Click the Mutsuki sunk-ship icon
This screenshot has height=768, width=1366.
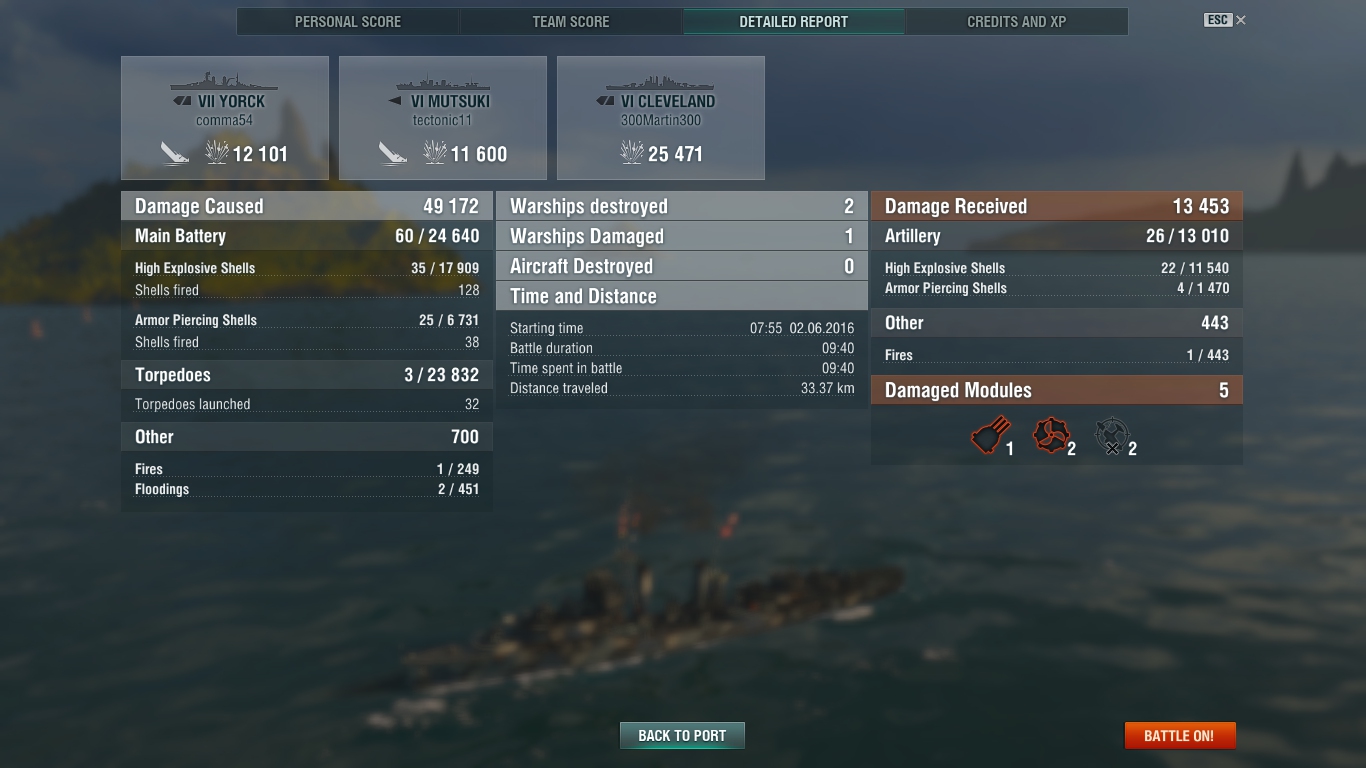pos(393,153)
